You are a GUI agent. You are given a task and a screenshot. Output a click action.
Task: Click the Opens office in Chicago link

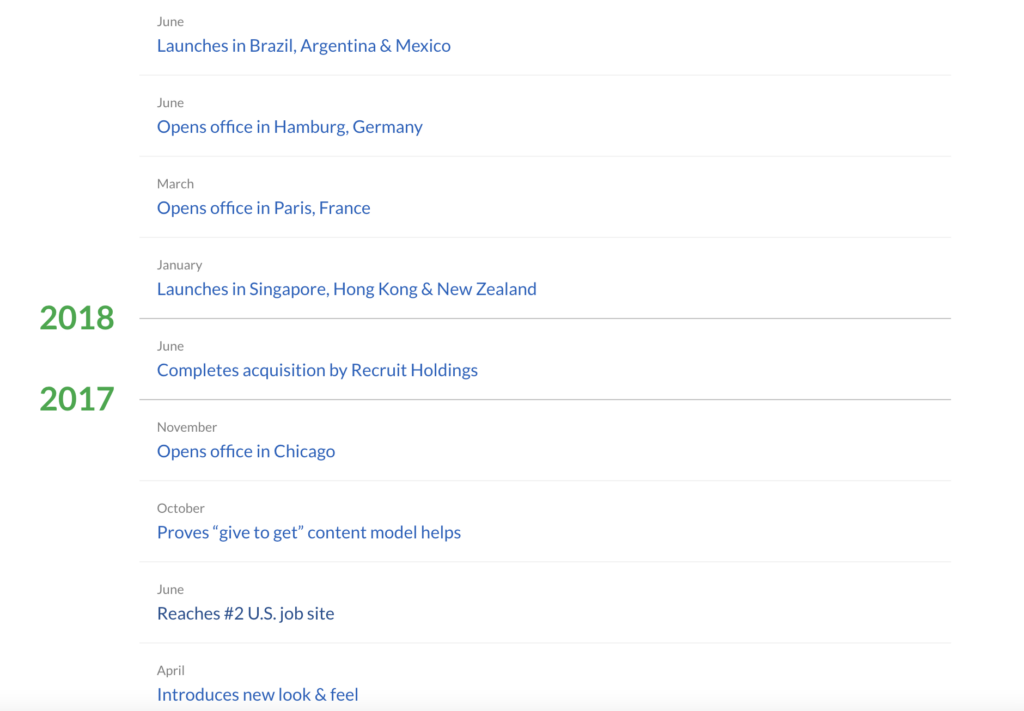coord(245,451)
